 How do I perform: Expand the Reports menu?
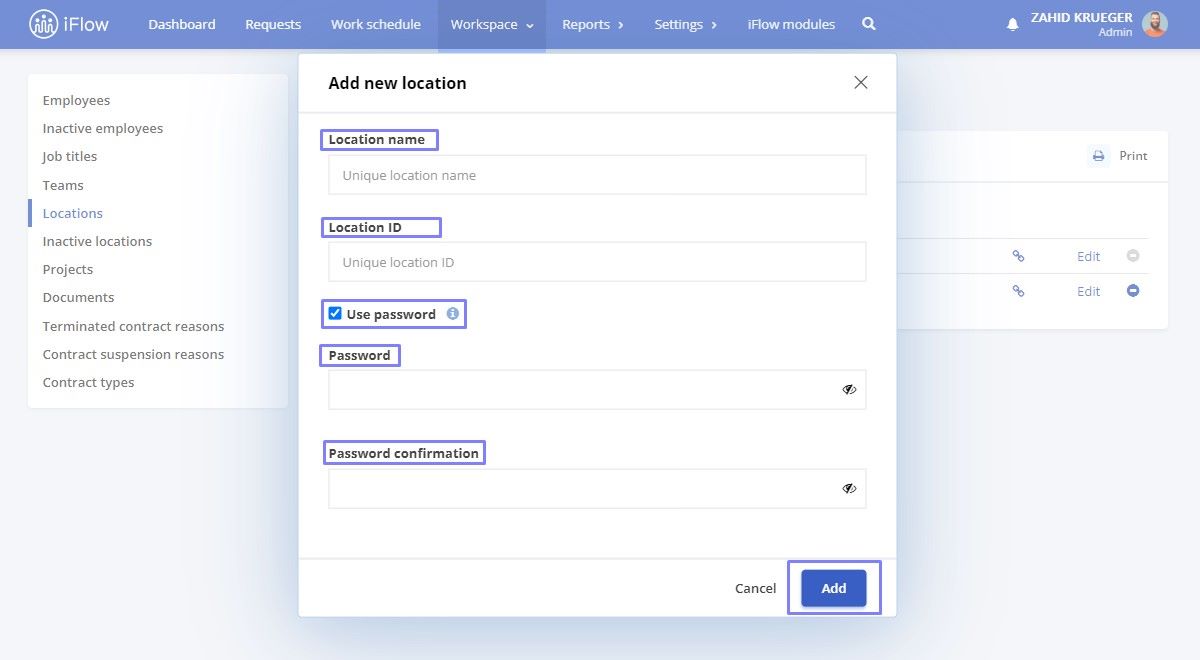(592, 24)
